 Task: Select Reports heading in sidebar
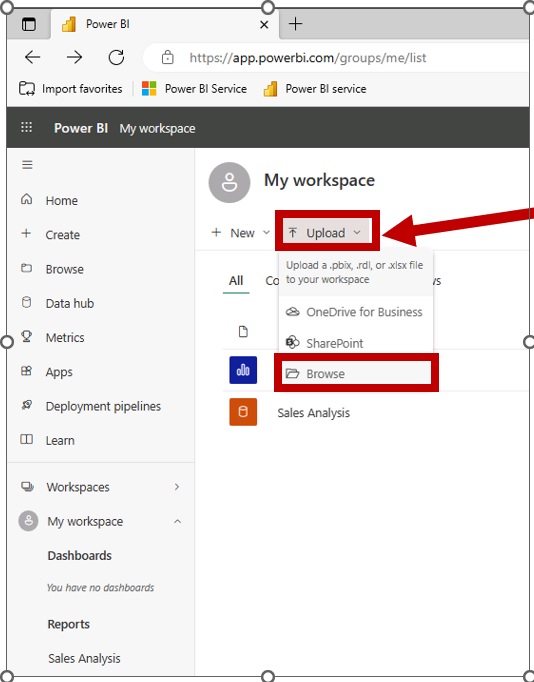click(x=69, y=624)
